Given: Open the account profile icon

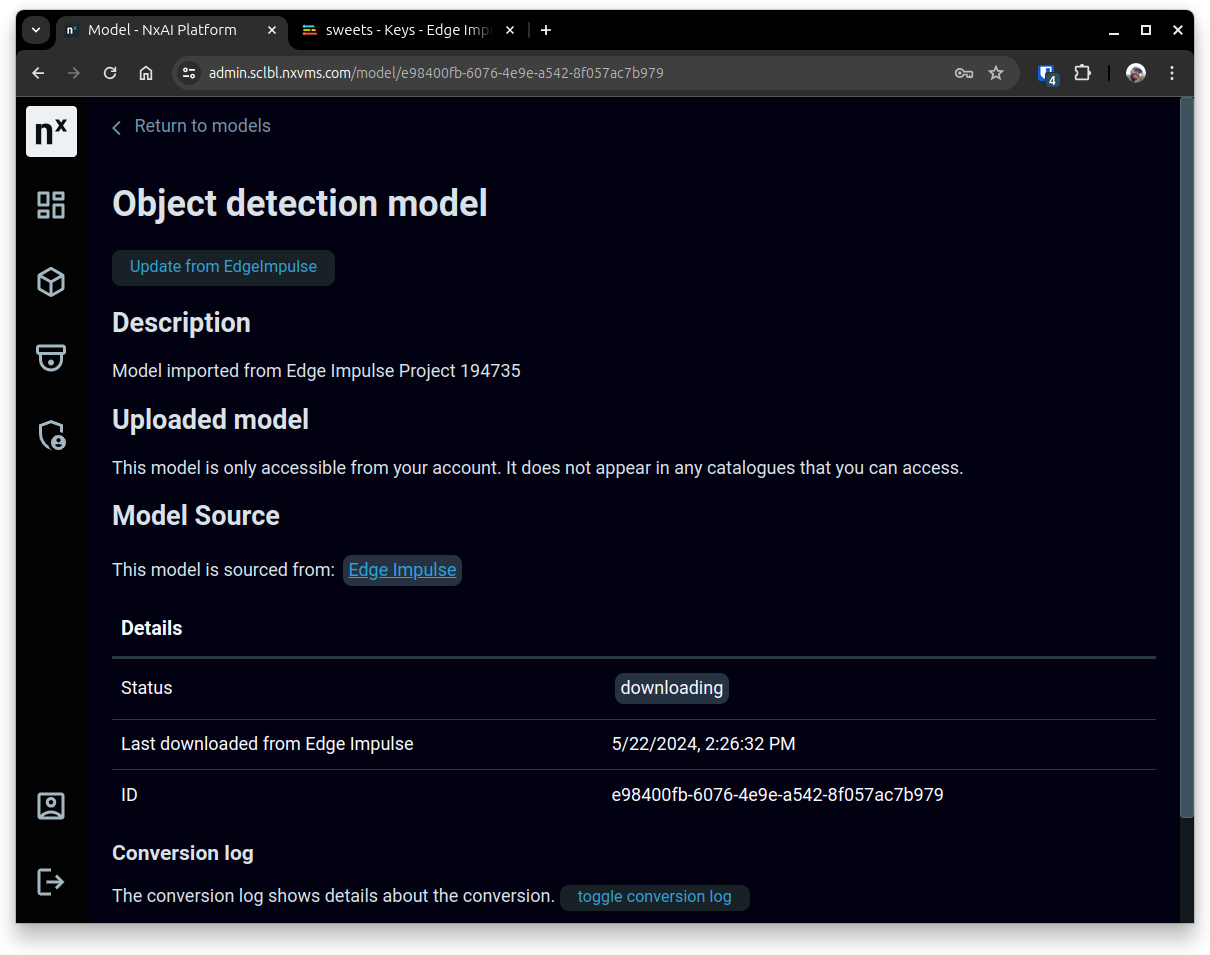Looking at the screenshot, I should click(51, 806).
